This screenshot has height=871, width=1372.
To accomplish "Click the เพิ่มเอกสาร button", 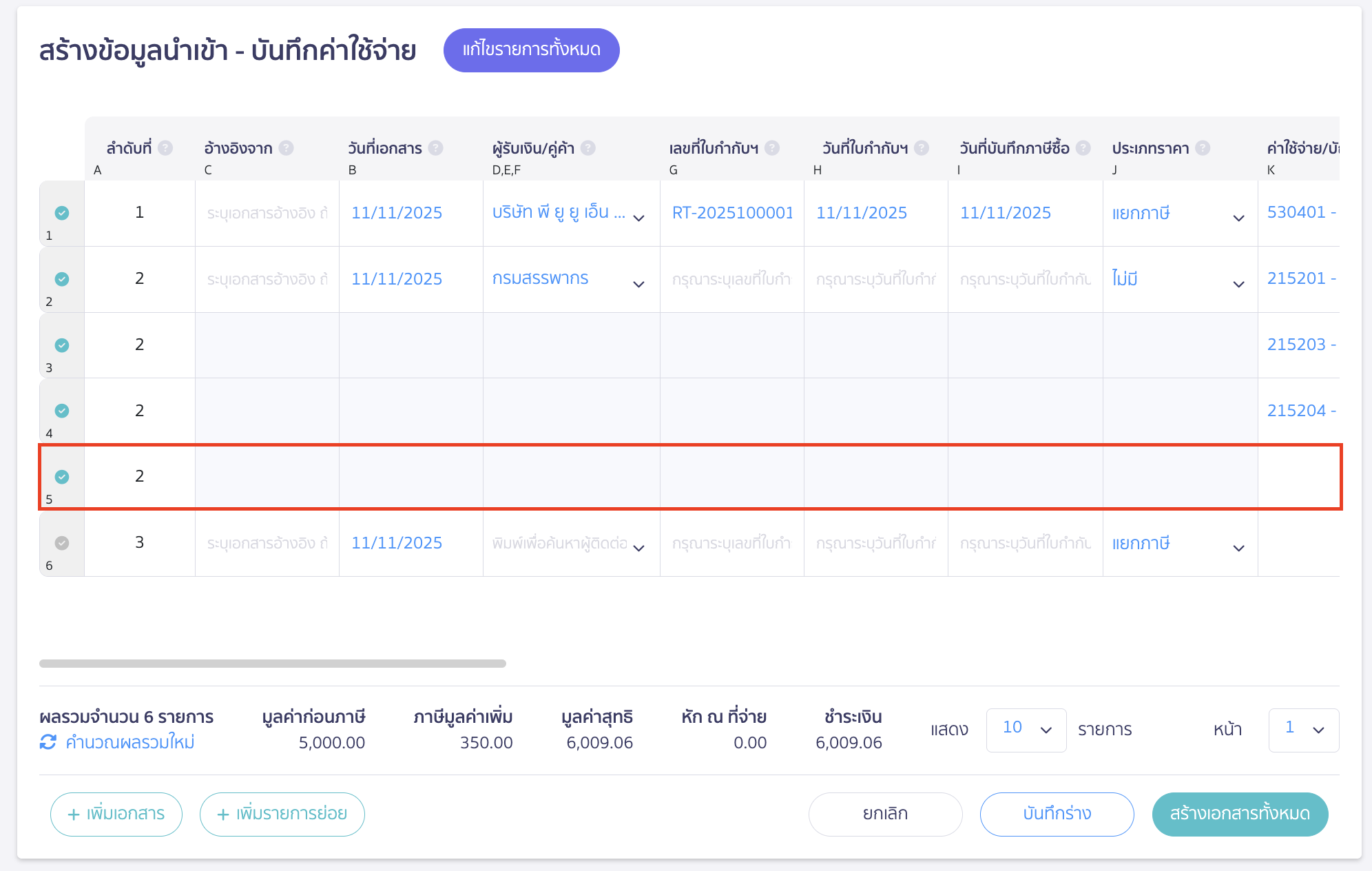I will point(116,814).
